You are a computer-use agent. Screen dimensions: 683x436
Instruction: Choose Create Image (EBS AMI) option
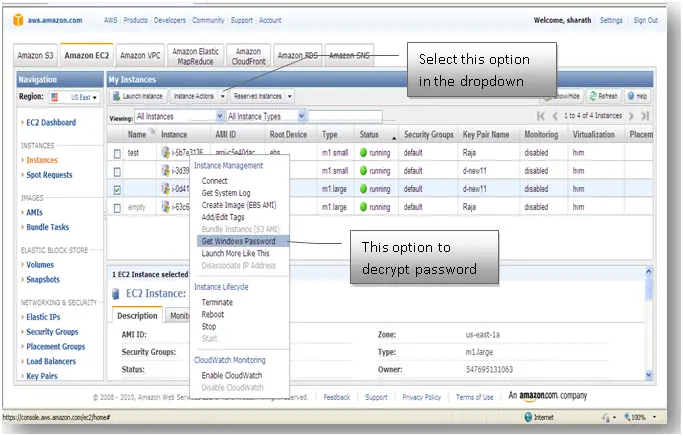[x=239, y=205]
